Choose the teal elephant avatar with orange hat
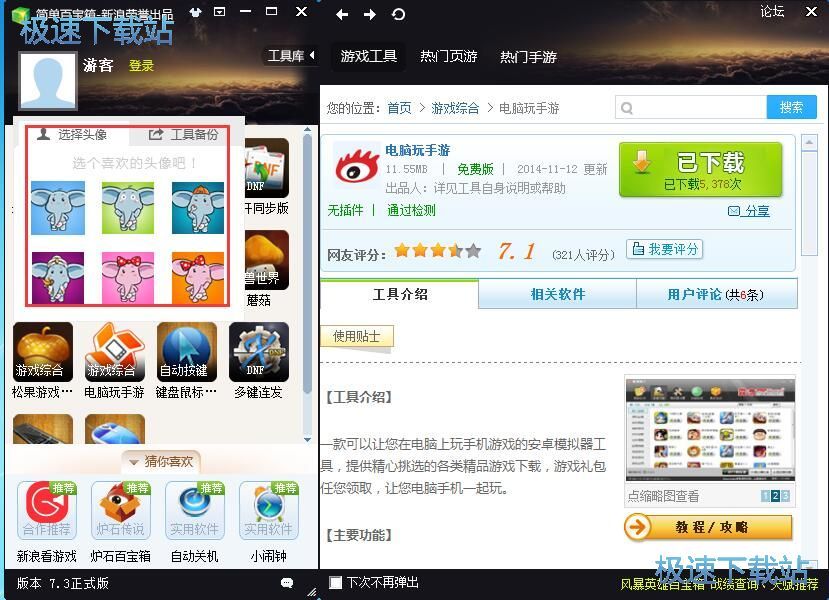Viewport: 829px width, 600px height. click(x=198, y=208)
